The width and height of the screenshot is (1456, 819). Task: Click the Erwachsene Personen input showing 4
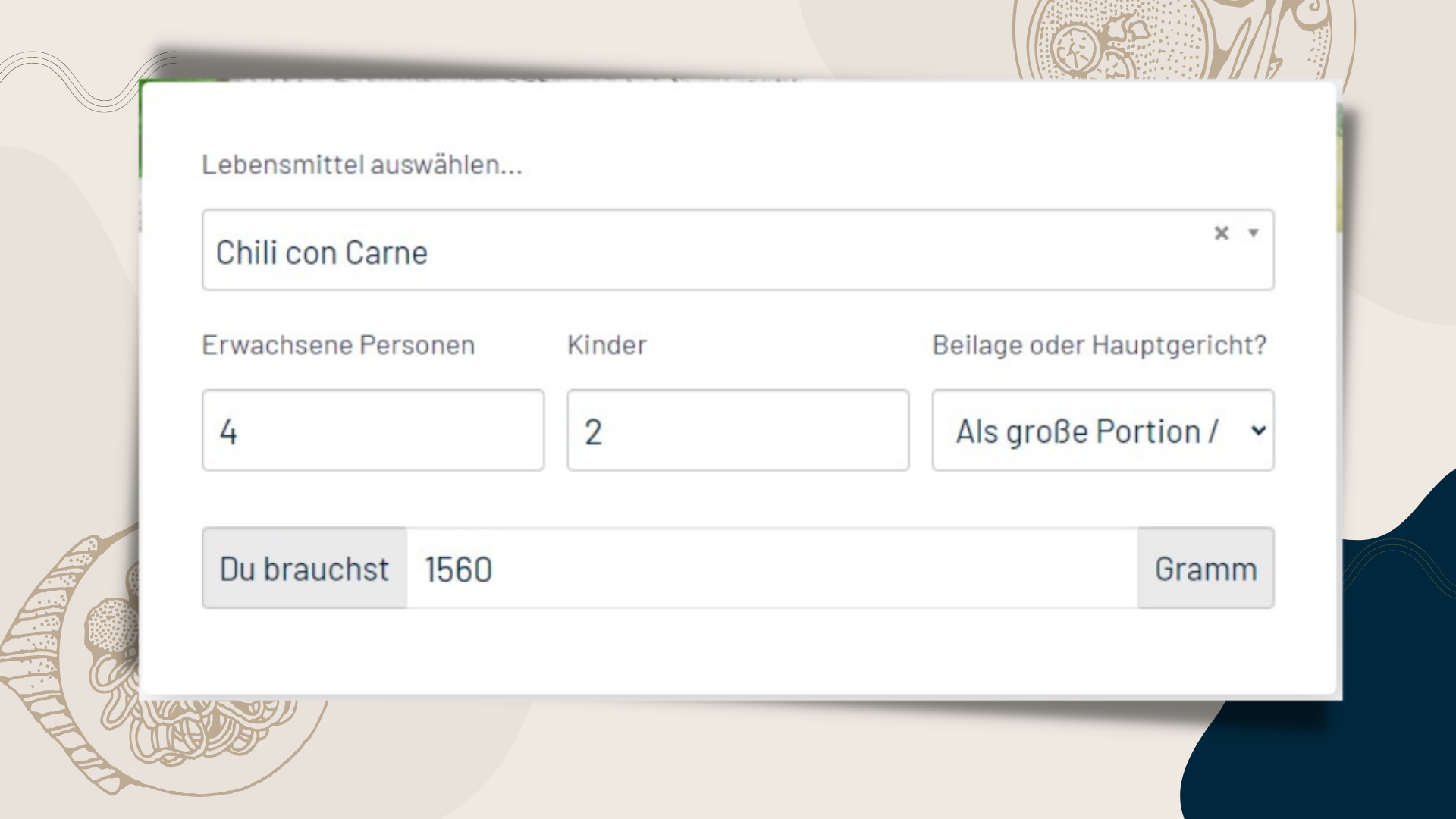372,430
